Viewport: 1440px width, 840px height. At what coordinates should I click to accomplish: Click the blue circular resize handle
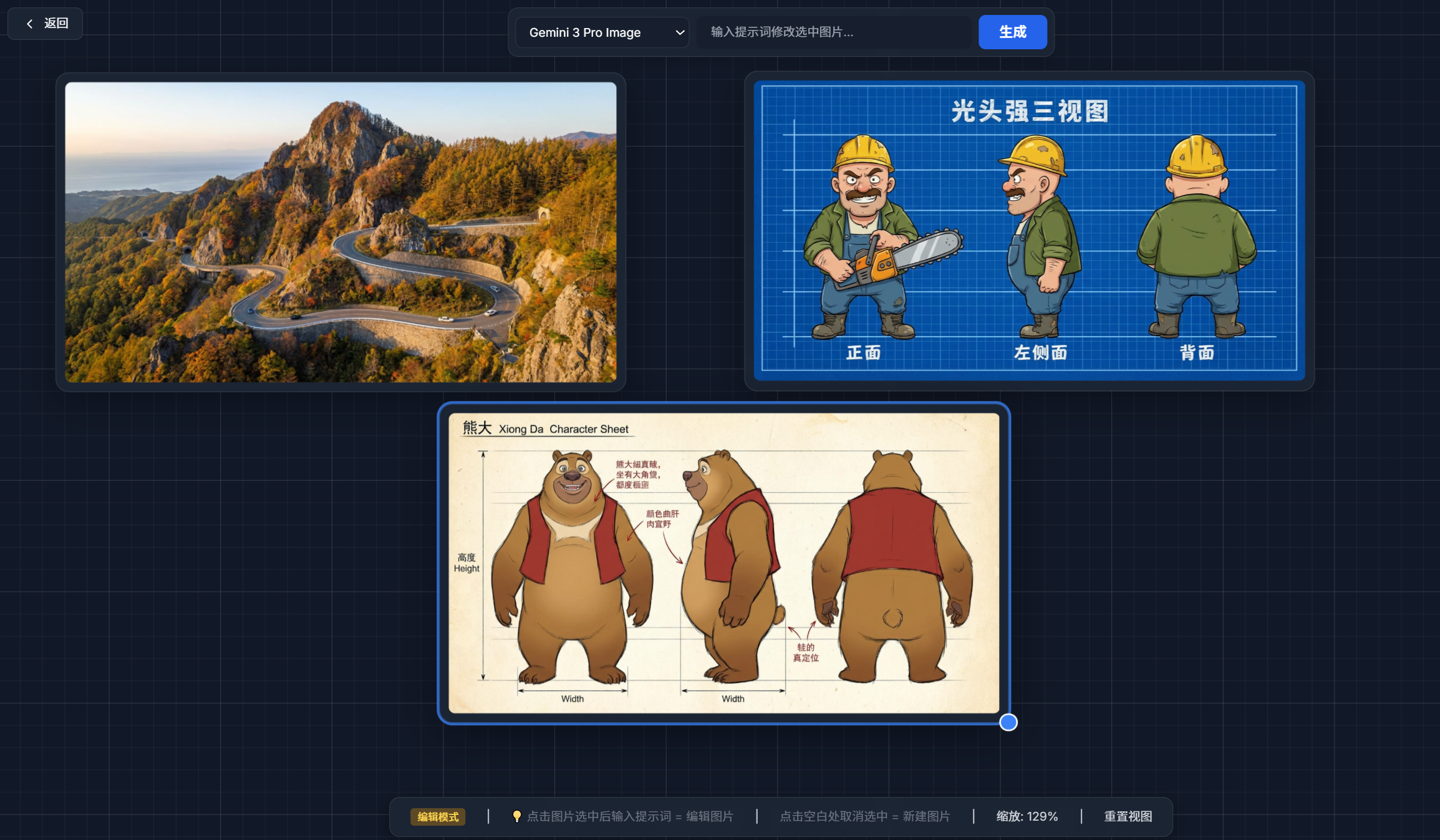point(1008,722)
